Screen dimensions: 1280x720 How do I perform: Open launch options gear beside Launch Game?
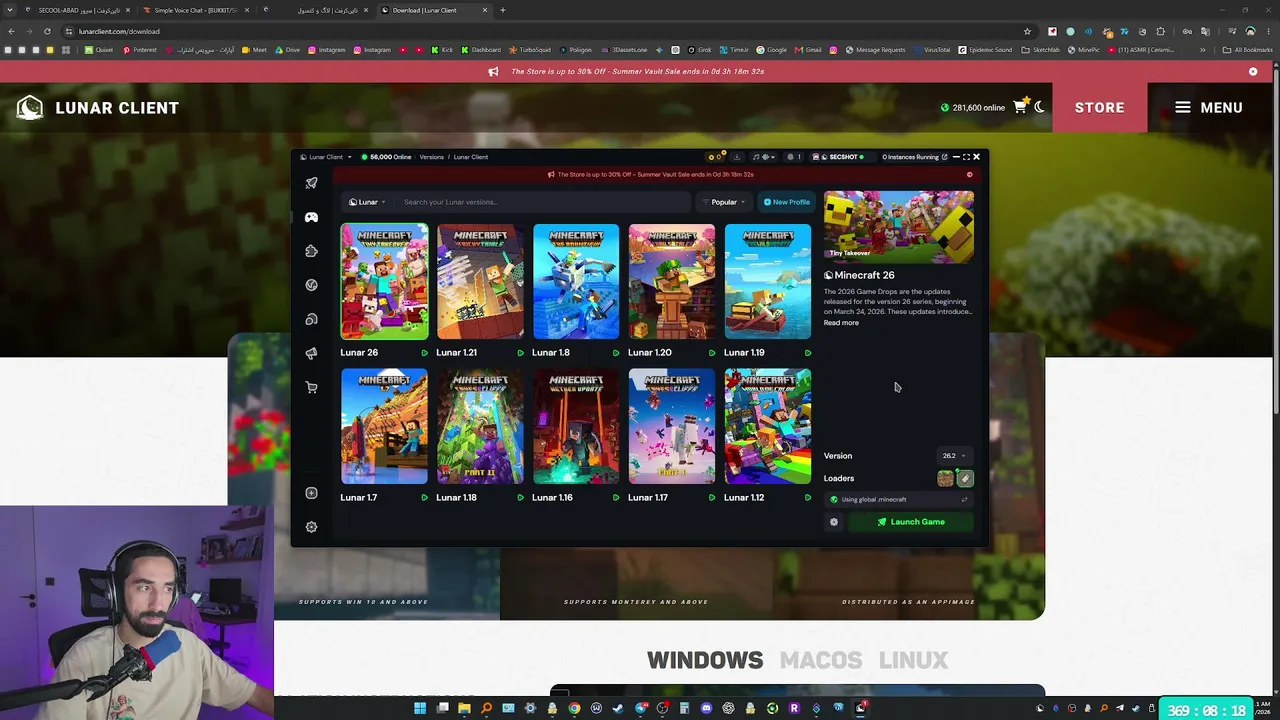834,522
